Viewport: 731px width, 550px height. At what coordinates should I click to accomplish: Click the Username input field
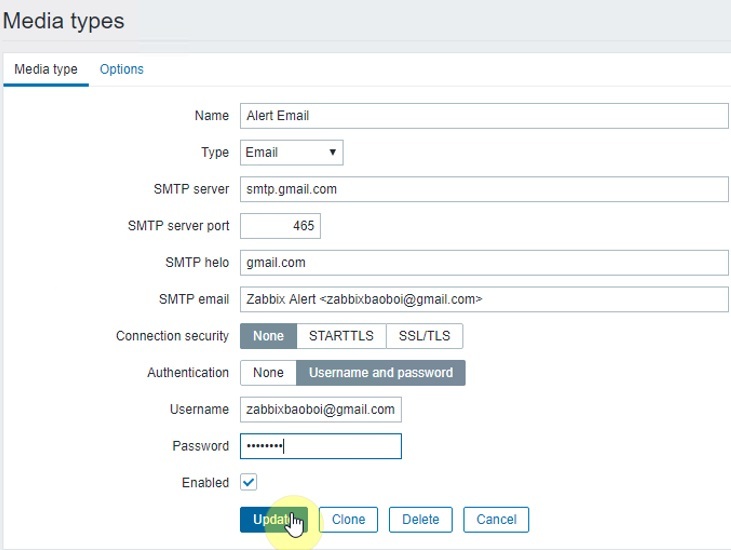pyautogui.click(x=320, y=409)
